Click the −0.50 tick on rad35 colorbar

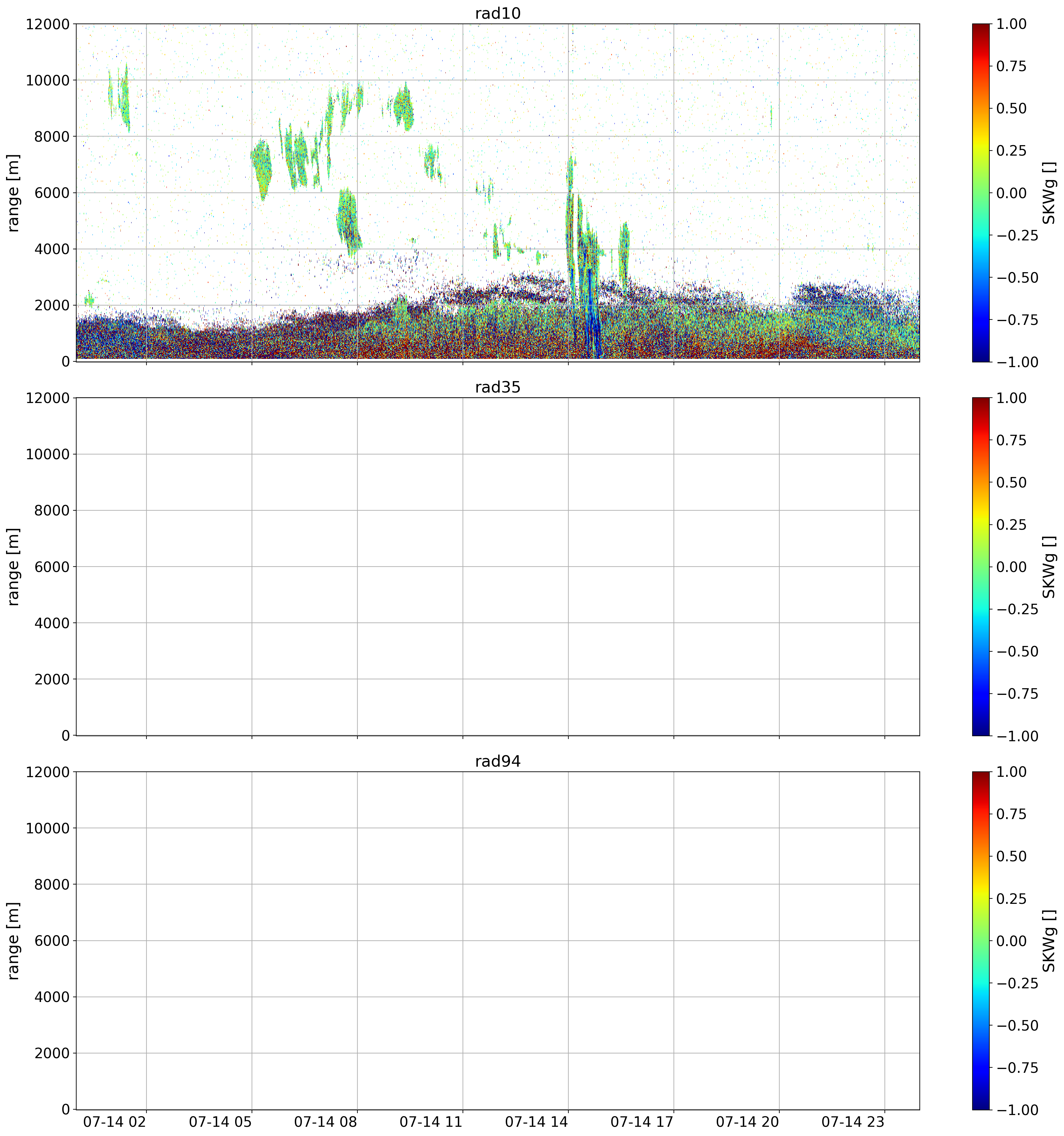(x=1017, y=651)
